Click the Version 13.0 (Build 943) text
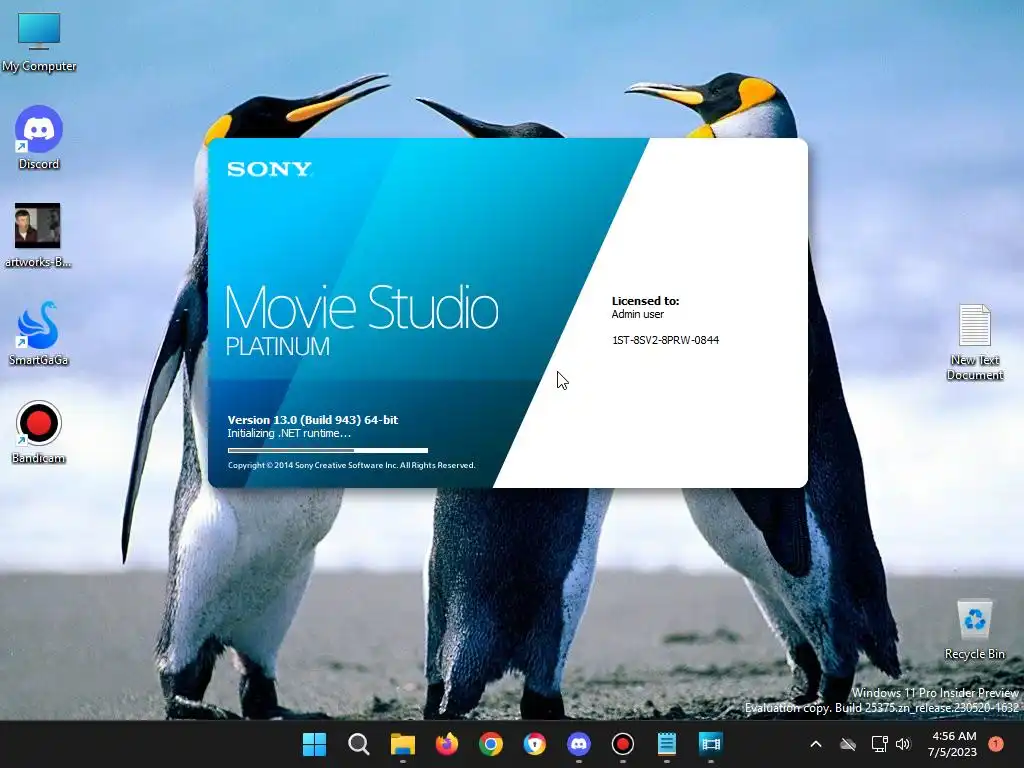Viewport: 1024px width, 768px height. 313,420
